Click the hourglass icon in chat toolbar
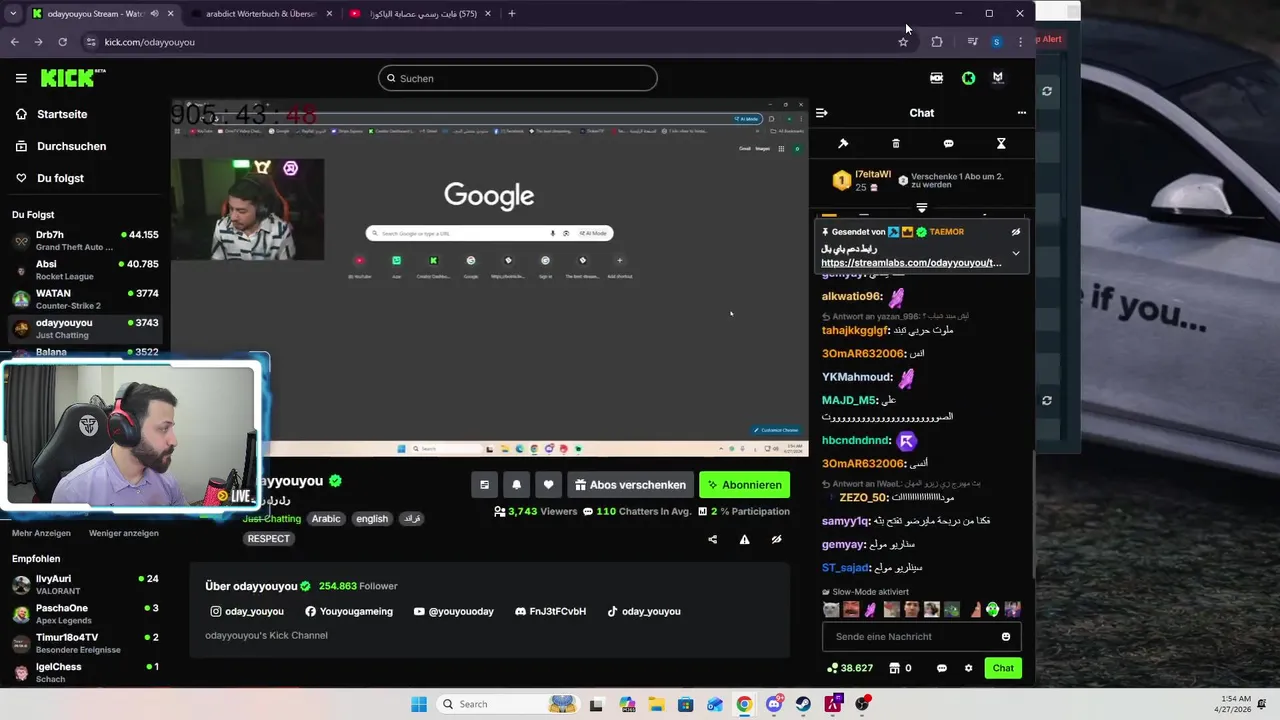This screenshot has height=720, width=1280. pos(1001,144)
